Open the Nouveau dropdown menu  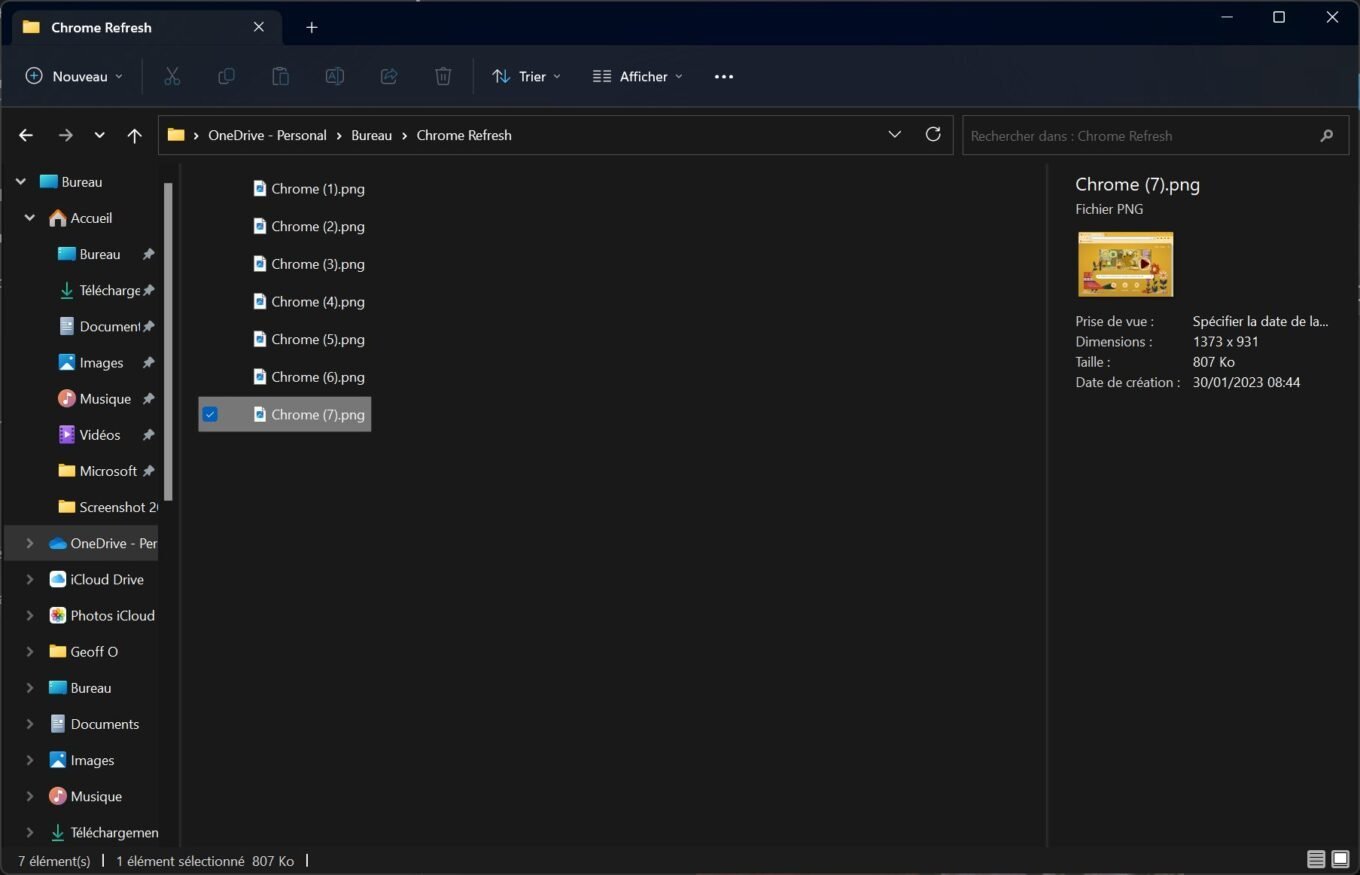(x=75, y=76)
